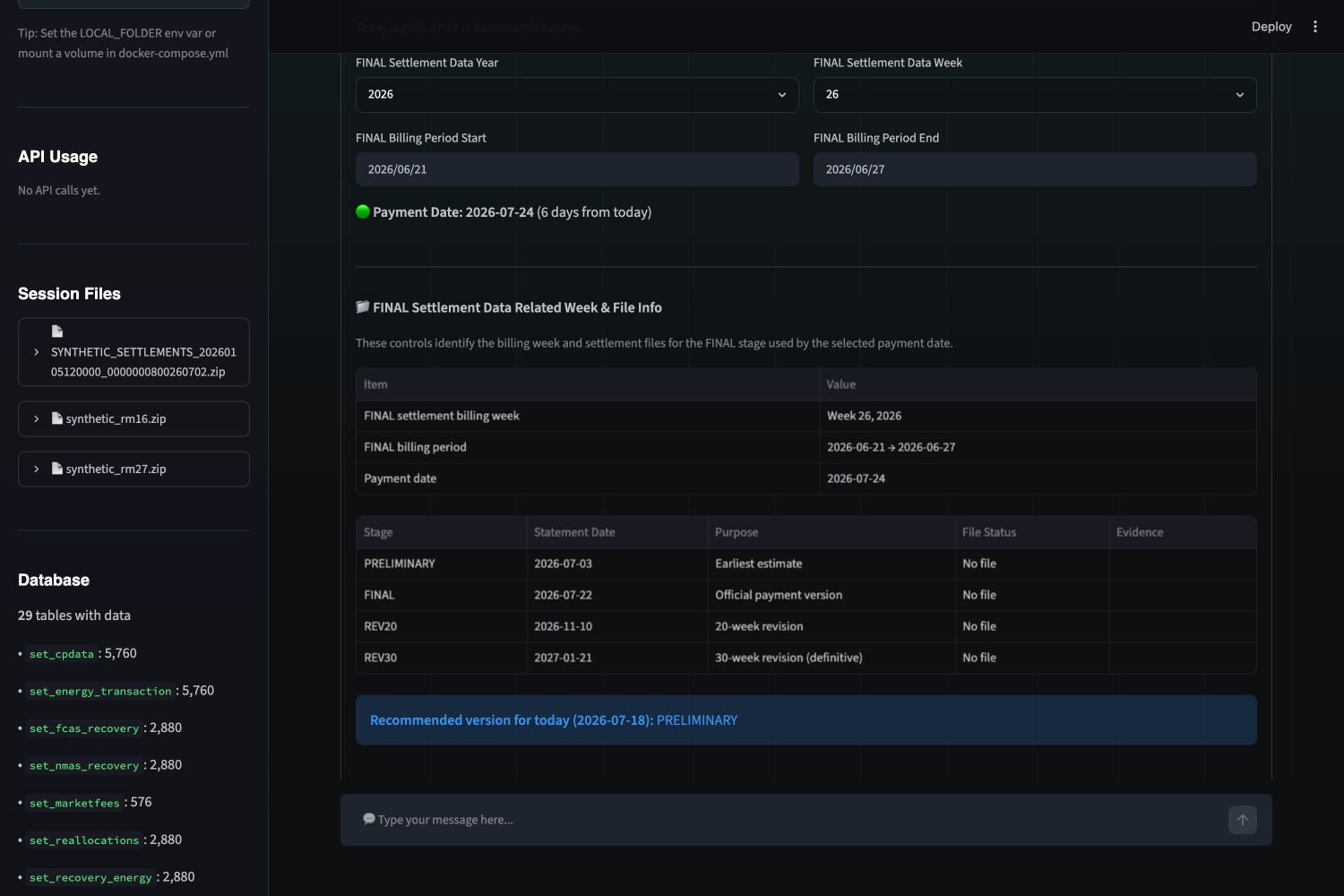Click the green payment date status dot
Screen dimensions: 1344x896
(363, 212)
